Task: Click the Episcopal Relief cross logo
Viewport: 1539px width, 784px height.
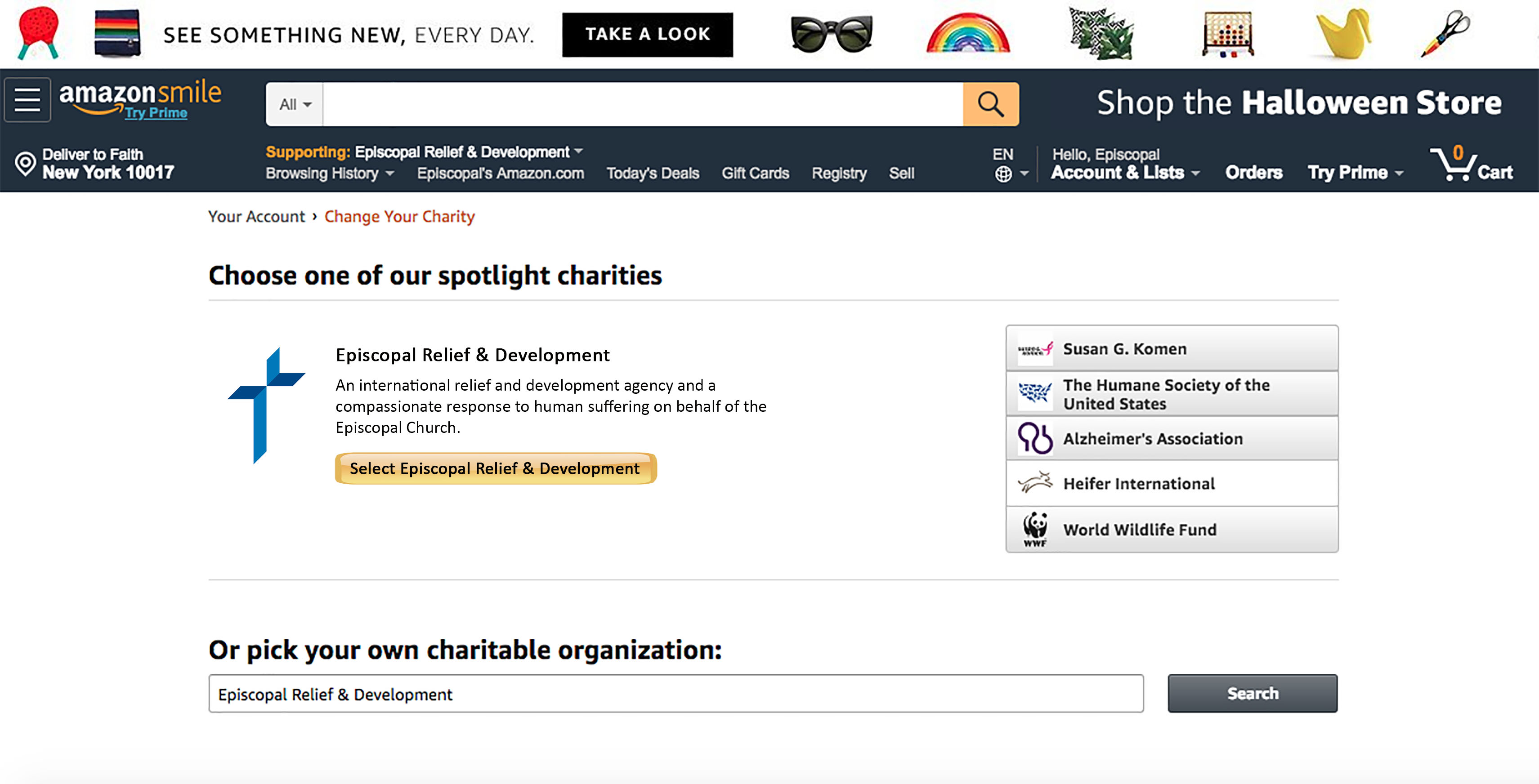Action: click(x=266, y=405)
